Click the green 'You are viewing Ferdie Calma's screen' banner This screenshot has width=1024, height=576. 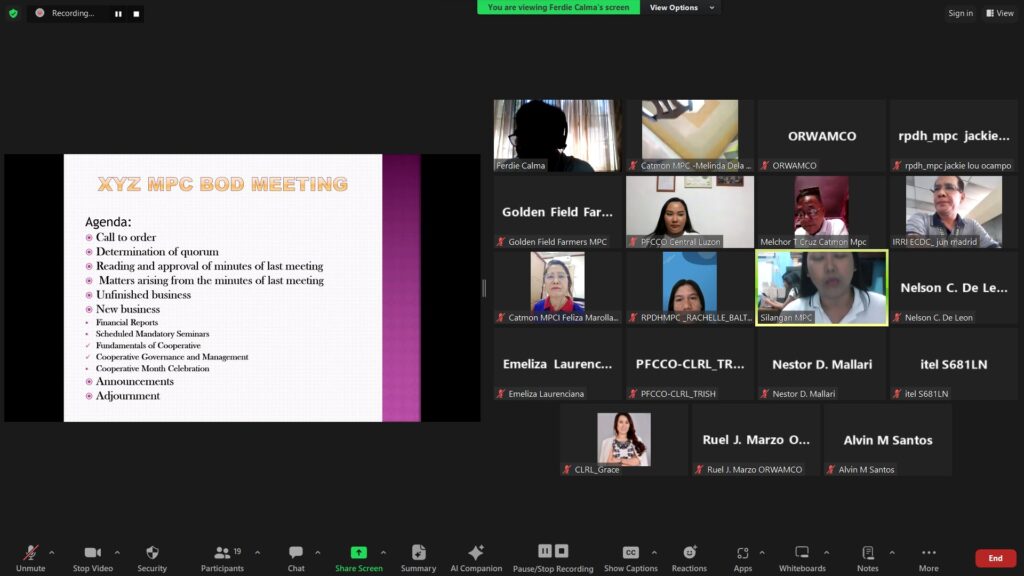[x=558, y=7]
